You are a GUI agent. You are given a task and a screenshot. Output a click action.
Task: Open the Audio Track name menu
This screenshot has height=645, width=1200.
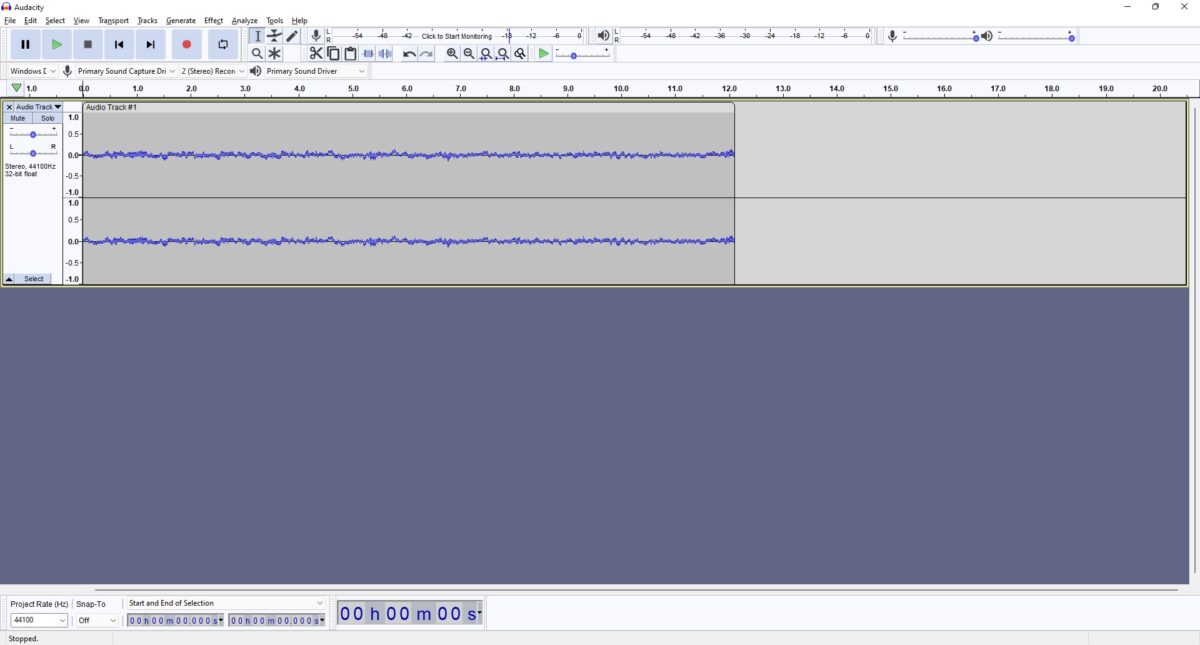(x=35, y=106)
